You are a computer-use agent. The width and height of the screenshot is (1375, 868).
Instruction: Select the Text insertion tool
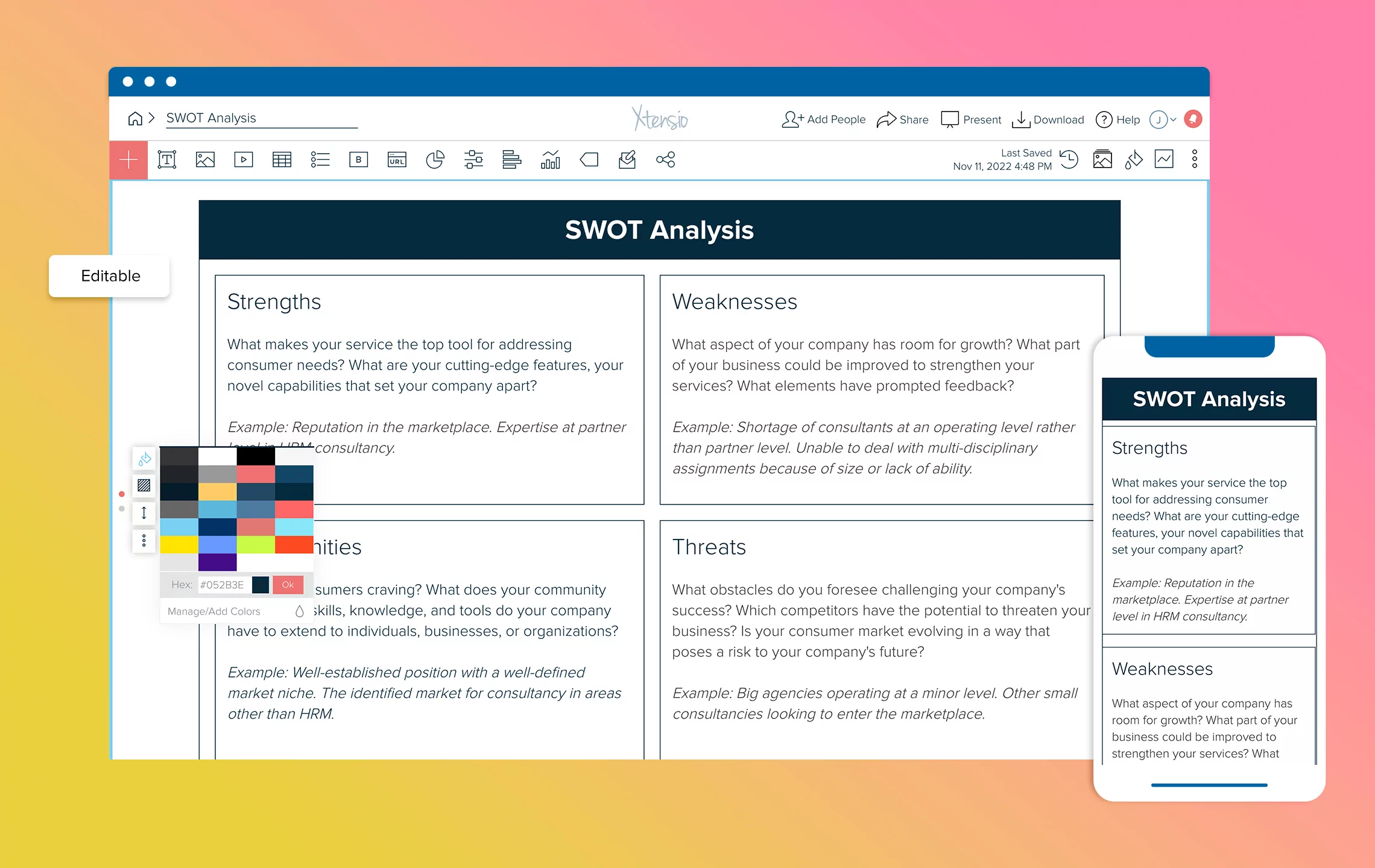(x=167, y=159)
